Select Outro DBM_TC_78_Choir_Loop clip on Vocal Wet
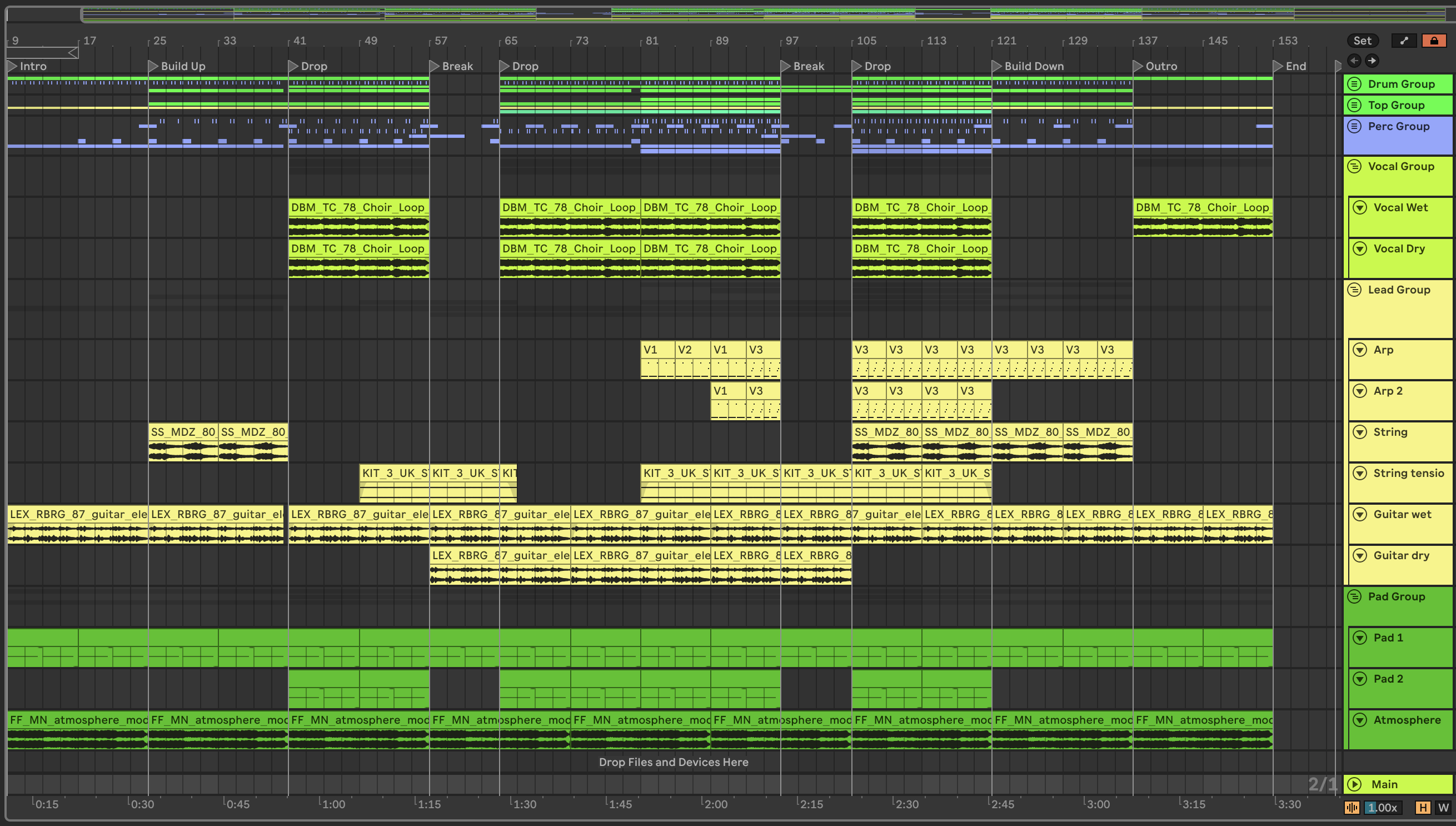Image resolution: width=1456 pixels, height=826 pixels. (x=1203, y=217)
